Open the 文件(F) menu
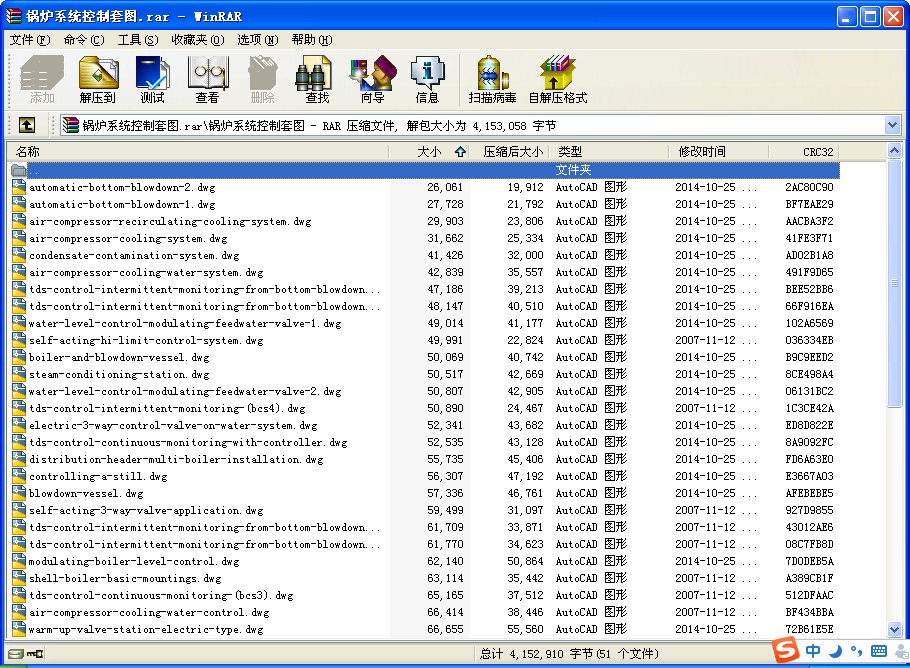Image resolution: width=910 pixels, height=668 pixels. click(30, 39)
